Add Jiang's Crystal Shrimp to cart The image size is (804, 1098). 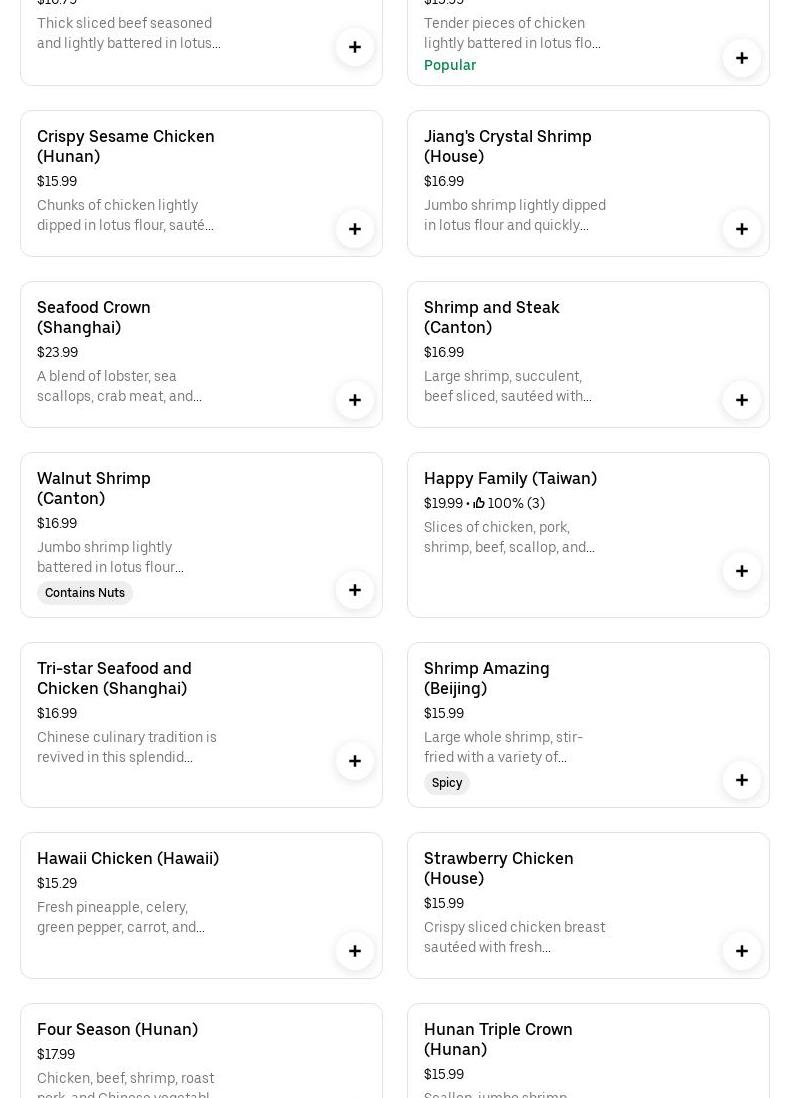point(742,229)
